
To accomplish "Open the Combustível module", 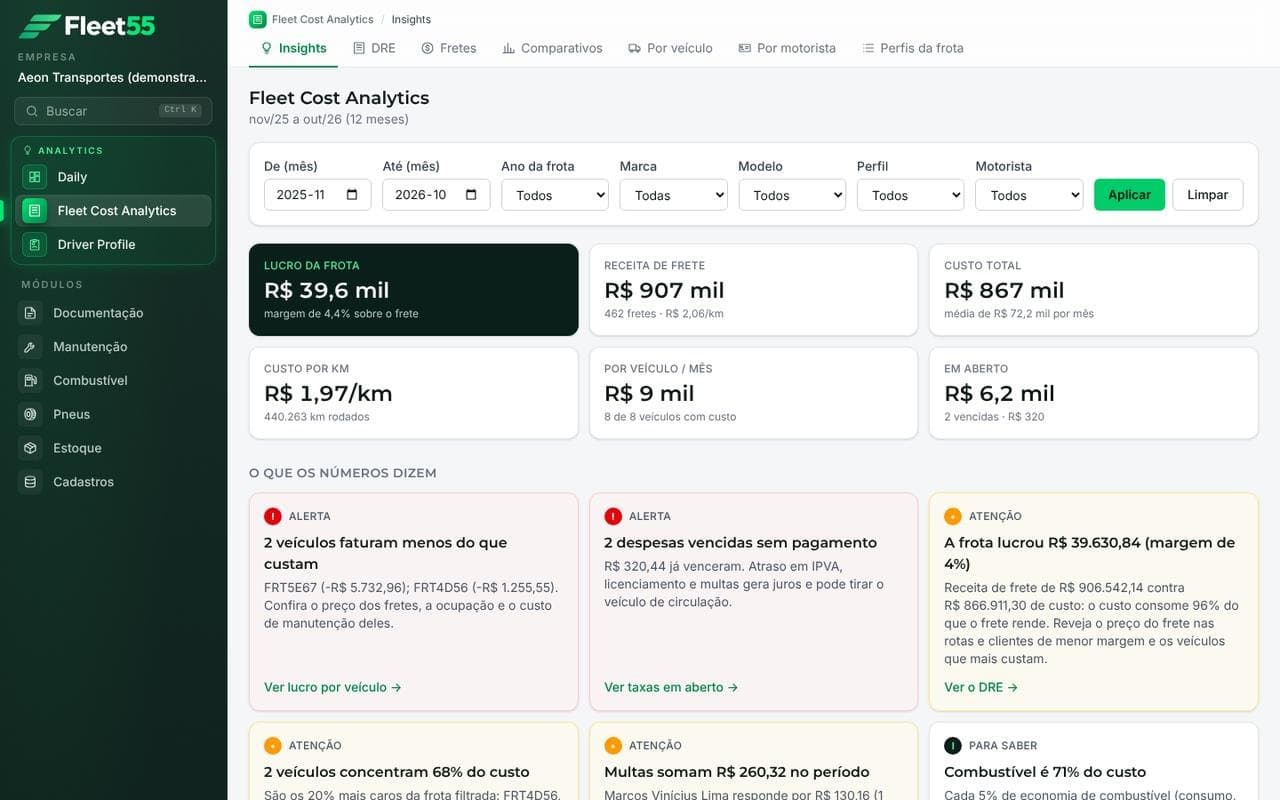I will [x=113, y=381].
